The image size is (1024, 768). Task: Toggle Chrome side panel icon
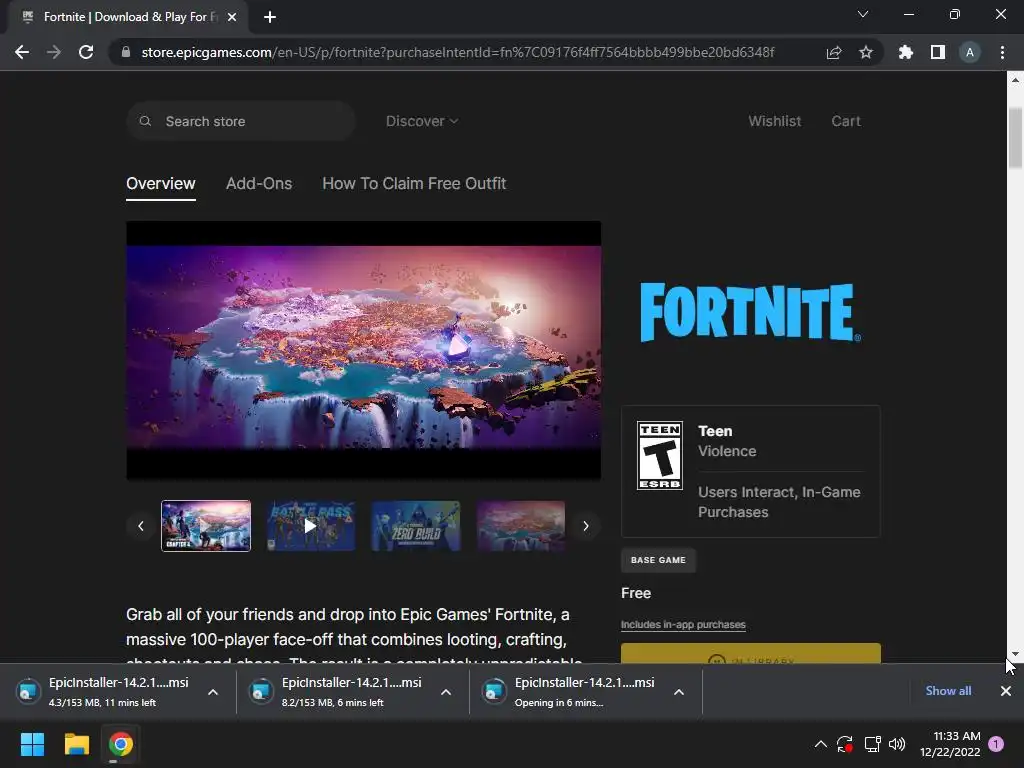point(938,52)
